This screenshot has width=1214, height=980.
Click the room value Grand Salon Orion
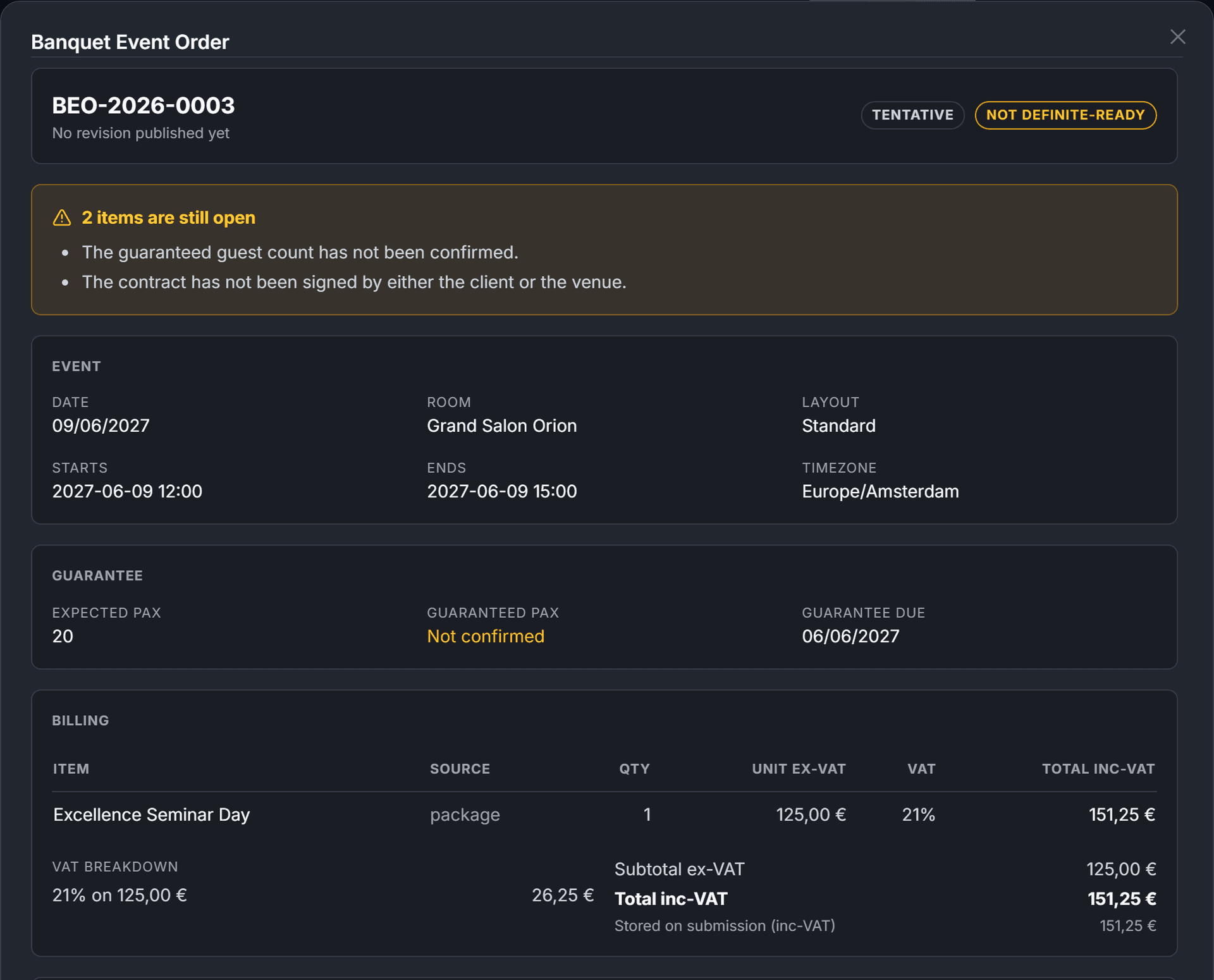501,426
